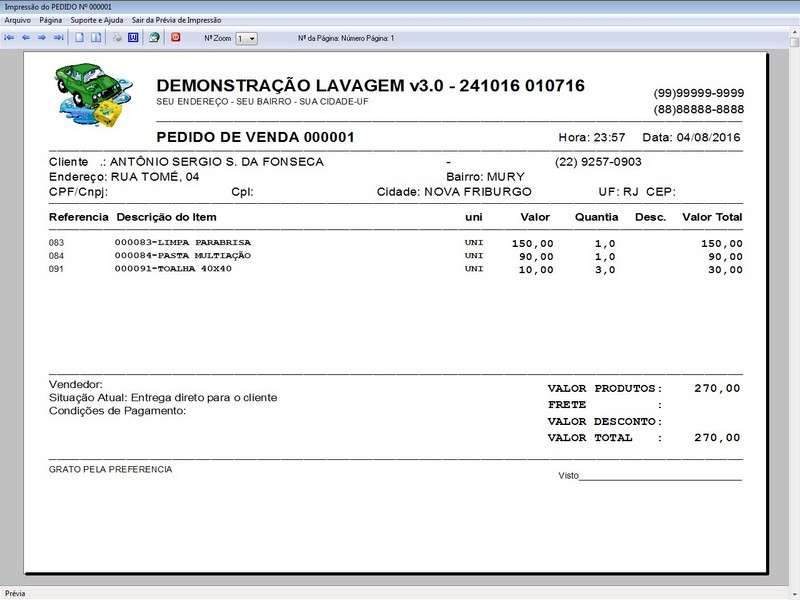Select Sair da Prévia de Impressão
This screenshot has width=800, height=600.
(x=177, y=18)
